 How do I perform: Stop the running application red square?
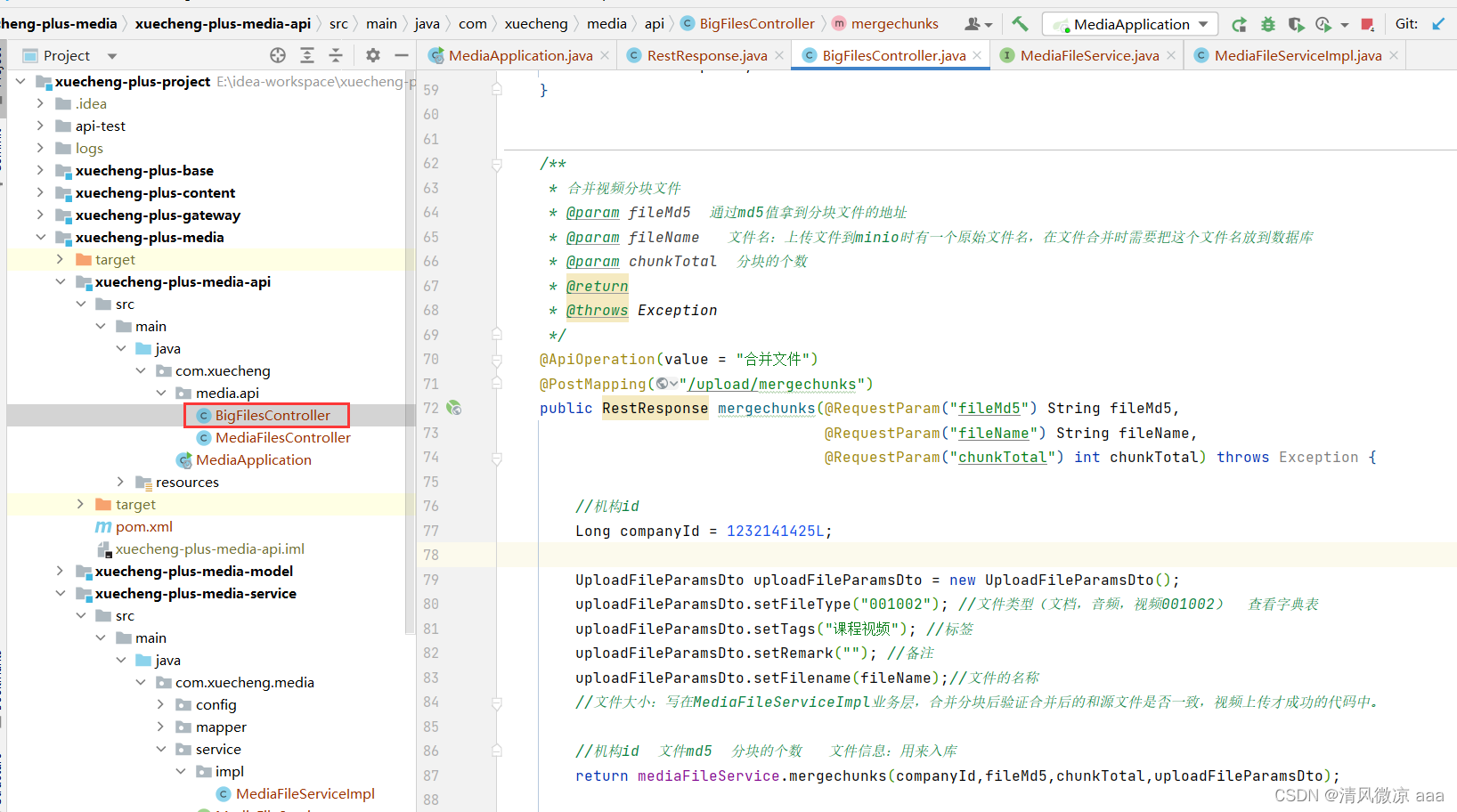pyautogui.click(x=1367, y=24)
